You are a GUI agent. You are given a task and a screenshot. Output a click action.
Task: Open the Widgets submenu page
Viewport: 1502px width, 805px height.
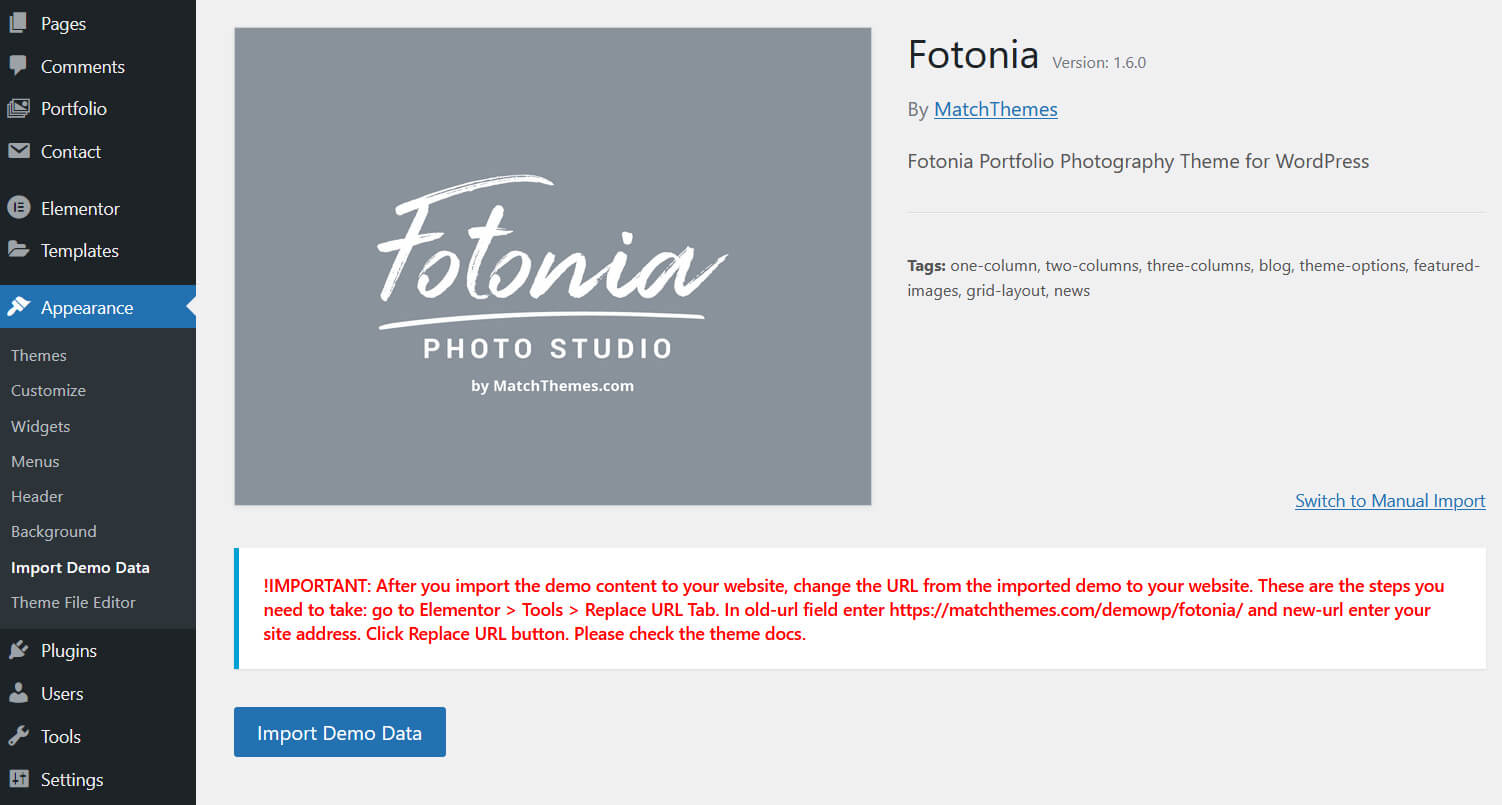[x=40, y=426]
